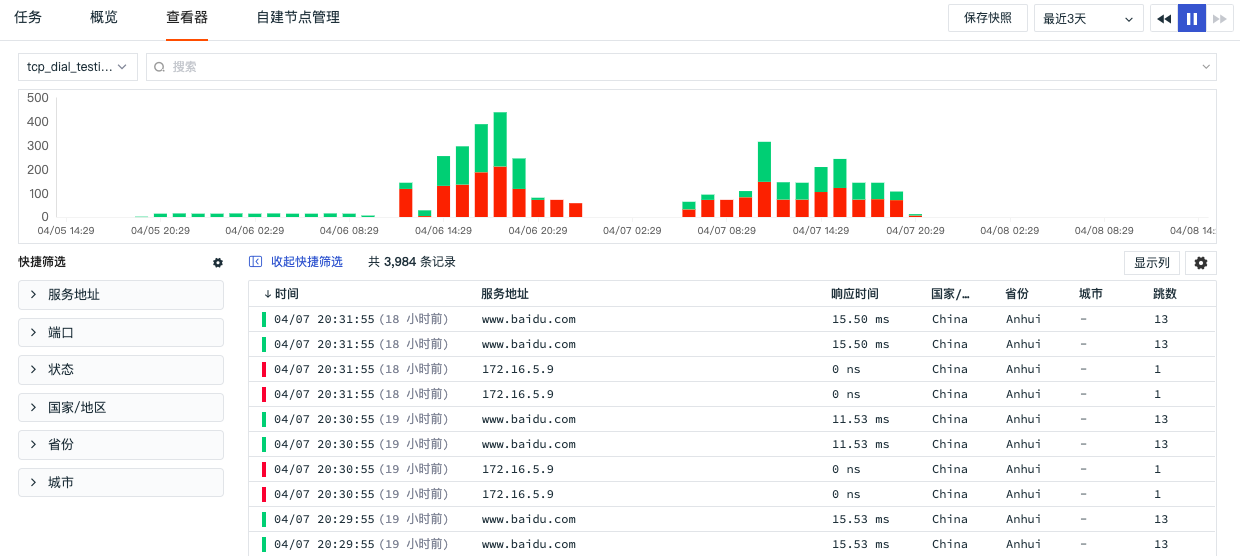
Task: Open quick filter settings gear
Action: coord(218,262)
